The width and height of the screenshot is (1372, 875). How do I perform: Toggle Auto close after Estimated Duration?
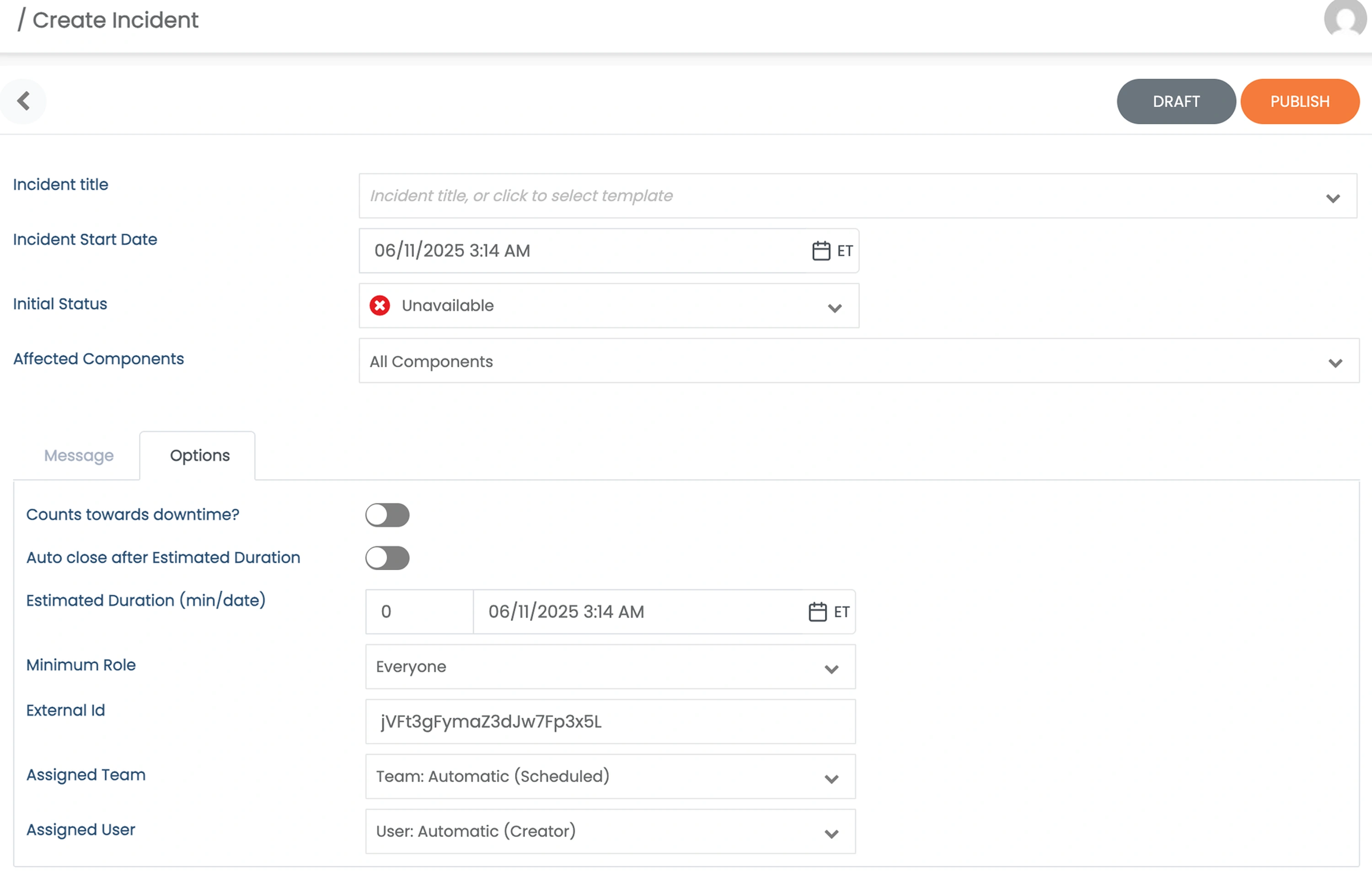[x=387, y=558]
